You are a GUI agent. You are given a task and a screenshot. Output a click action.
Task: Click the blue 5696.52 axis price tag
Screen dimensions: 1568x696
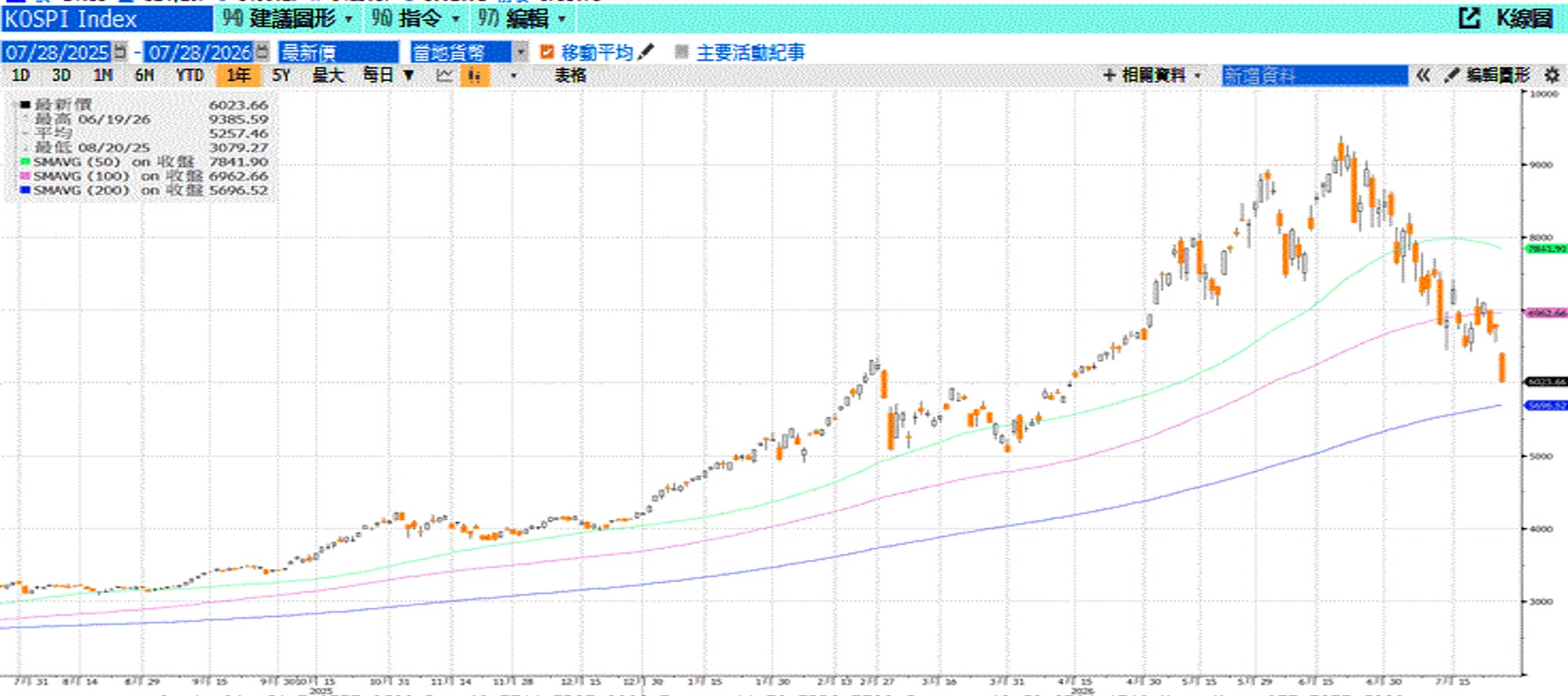pos(1546,406)
